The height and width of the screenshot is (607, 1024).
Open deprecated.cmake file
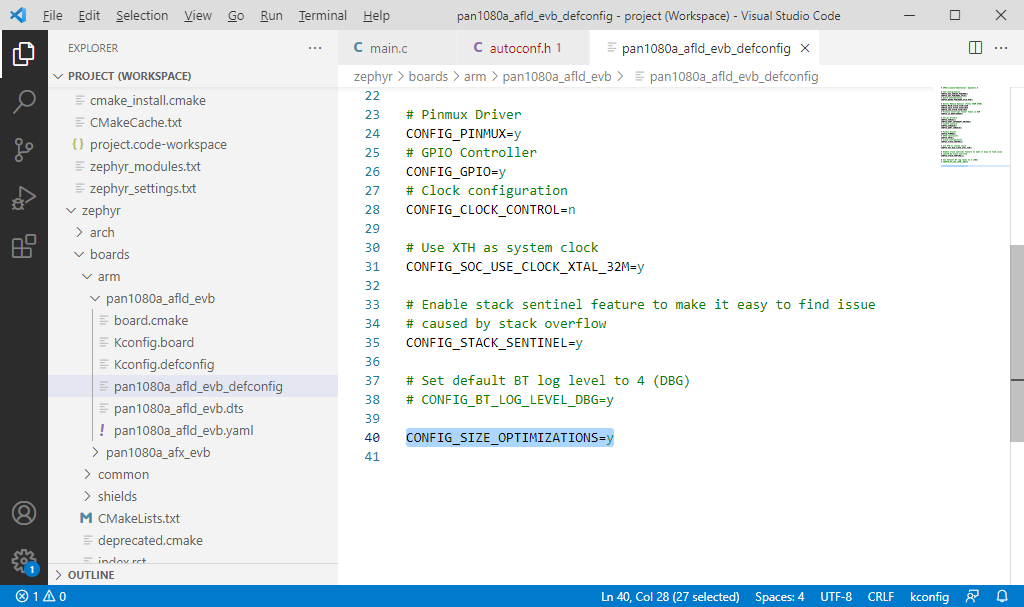click(x=193, y=540)
